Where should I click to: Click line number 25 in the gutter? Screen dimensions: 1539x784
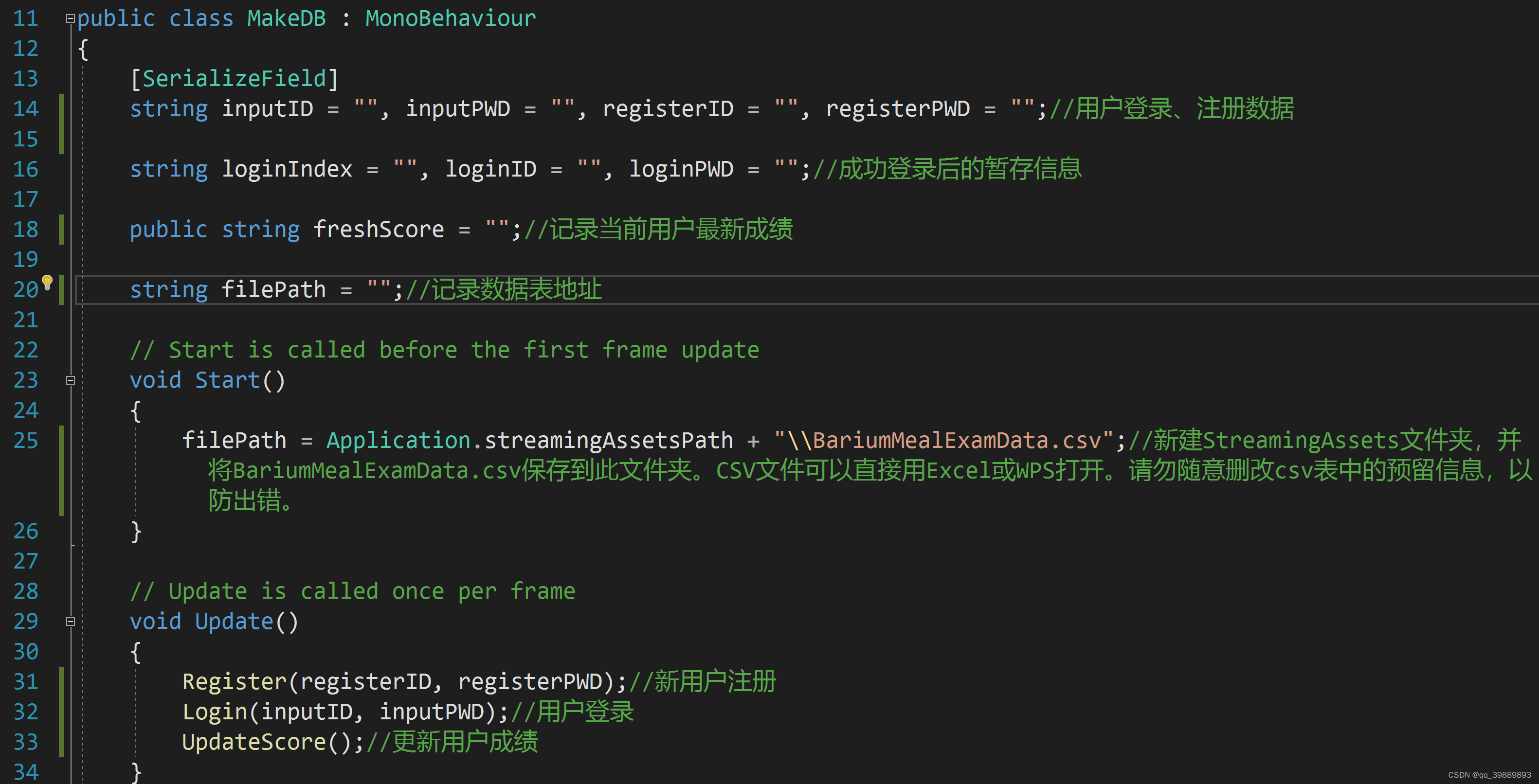(x=26, y=441)
